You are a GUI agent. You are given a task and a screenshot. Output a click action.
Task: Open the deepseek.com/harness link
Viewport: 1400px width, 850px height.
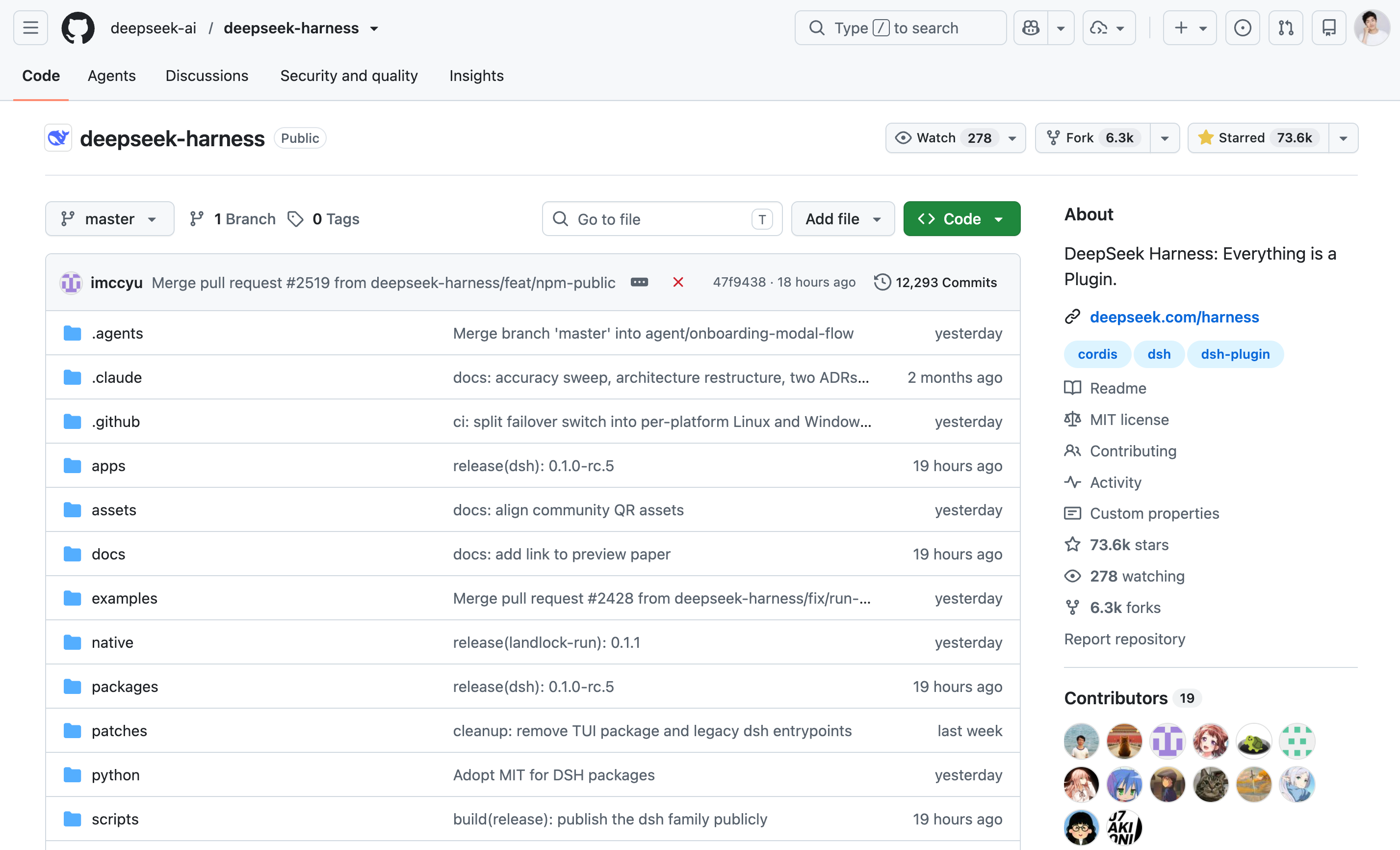tap(1174, 317)
